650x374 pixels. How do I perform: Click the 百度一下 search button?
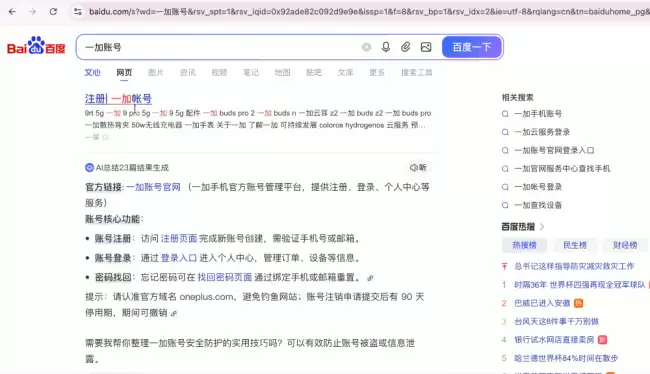pyautogui.click(x=472, y=47)
